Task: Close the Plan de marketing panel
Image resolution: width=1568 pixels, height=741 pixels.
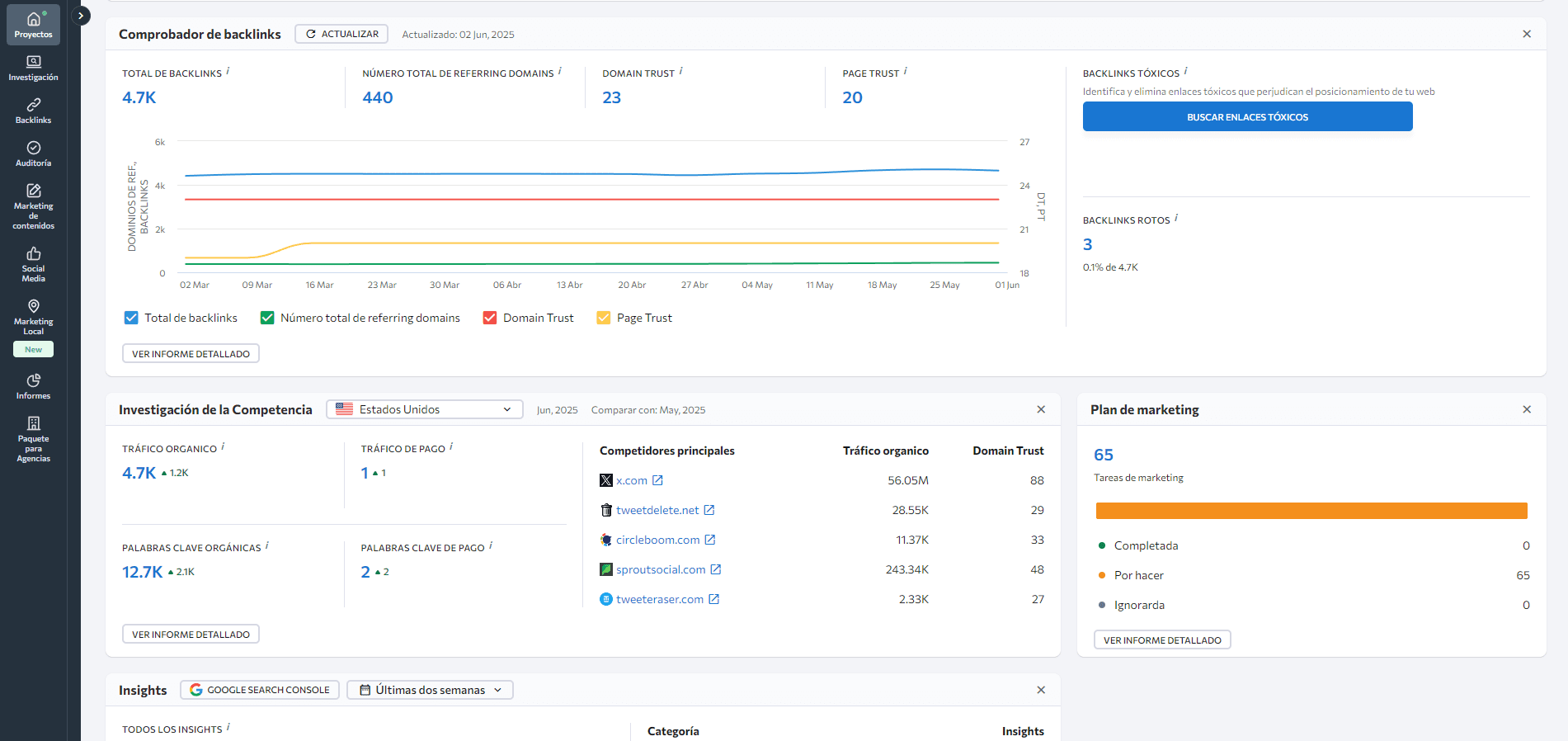Action: pos(1527,409)
